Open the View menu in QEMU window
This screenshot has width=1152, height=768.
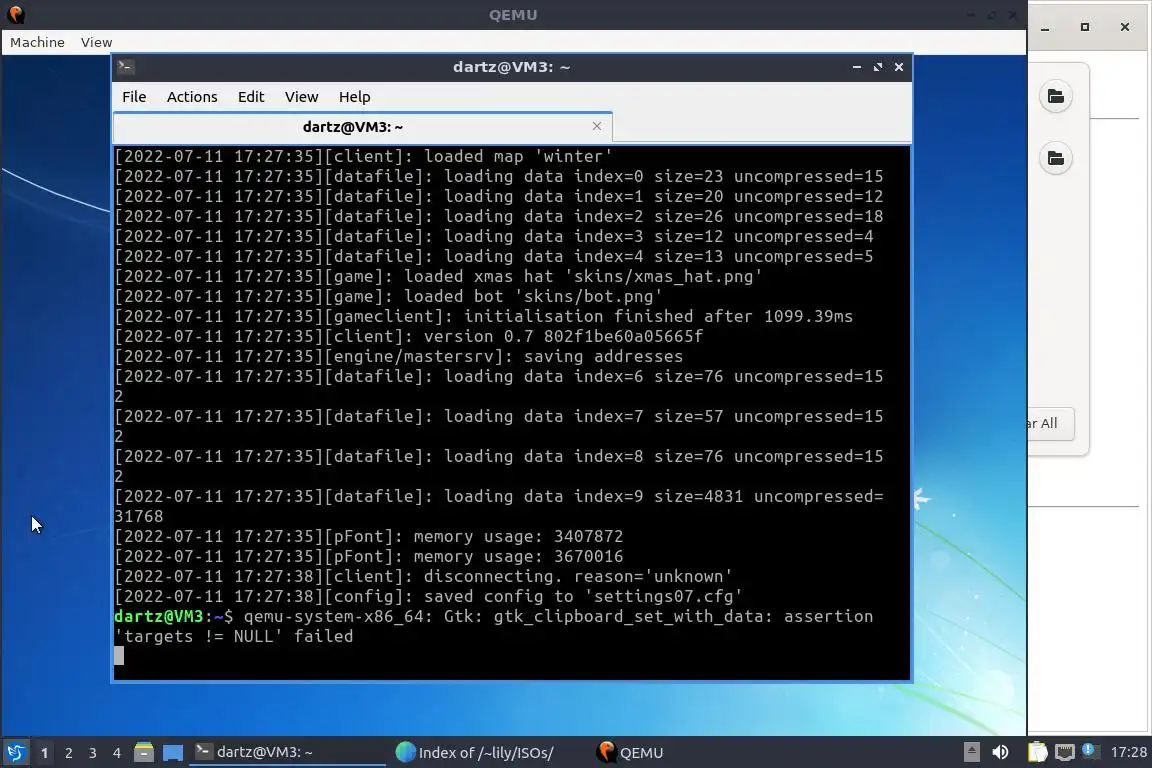click(x=96, y=42)
